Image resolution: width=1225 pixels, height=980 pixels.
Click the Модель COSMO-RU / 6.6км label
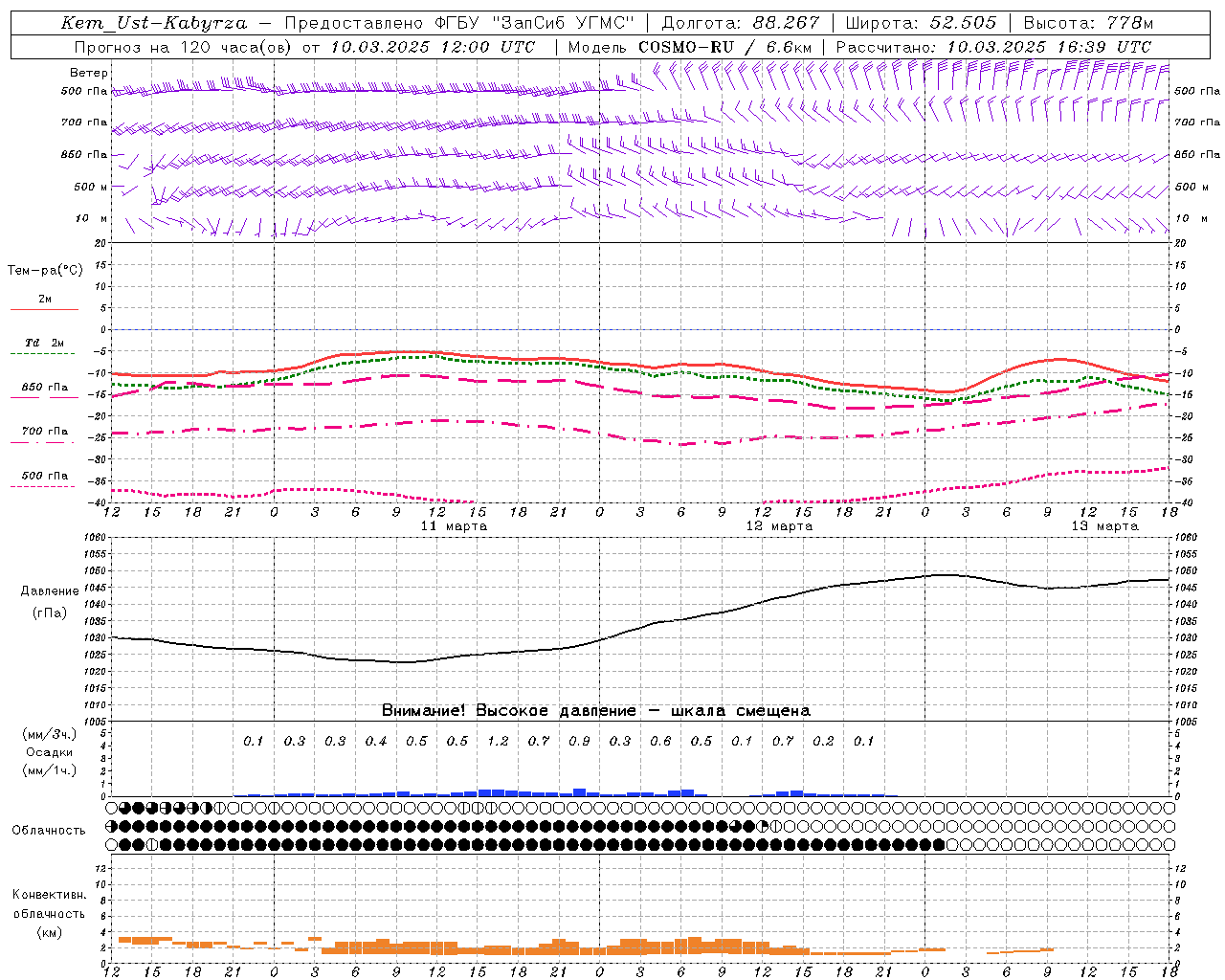[690, 47]
